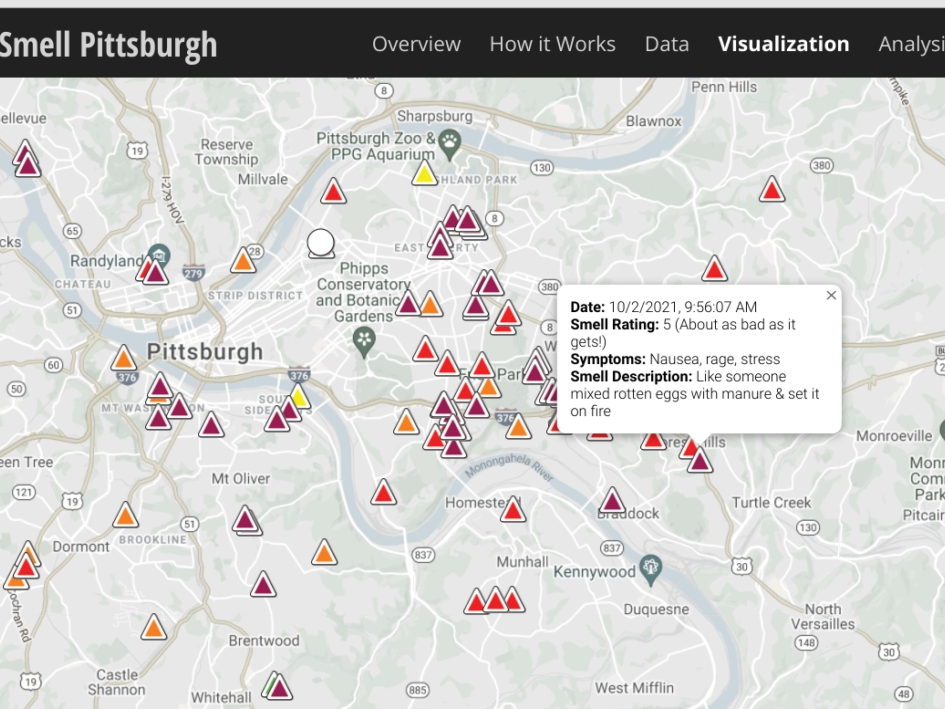Click the Mt Oliver map label
Image resolution: width=945 pixels, height=709 pixels.
click(240, 479)
